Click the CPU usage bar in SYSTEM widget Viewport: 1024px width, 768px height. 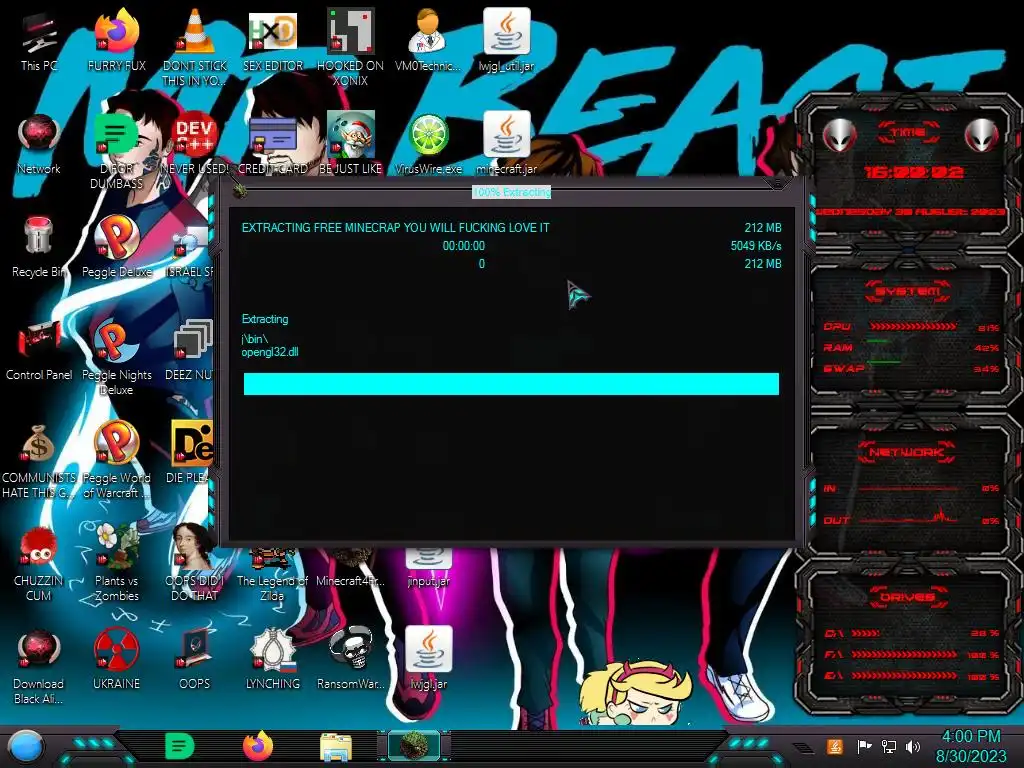913,326
